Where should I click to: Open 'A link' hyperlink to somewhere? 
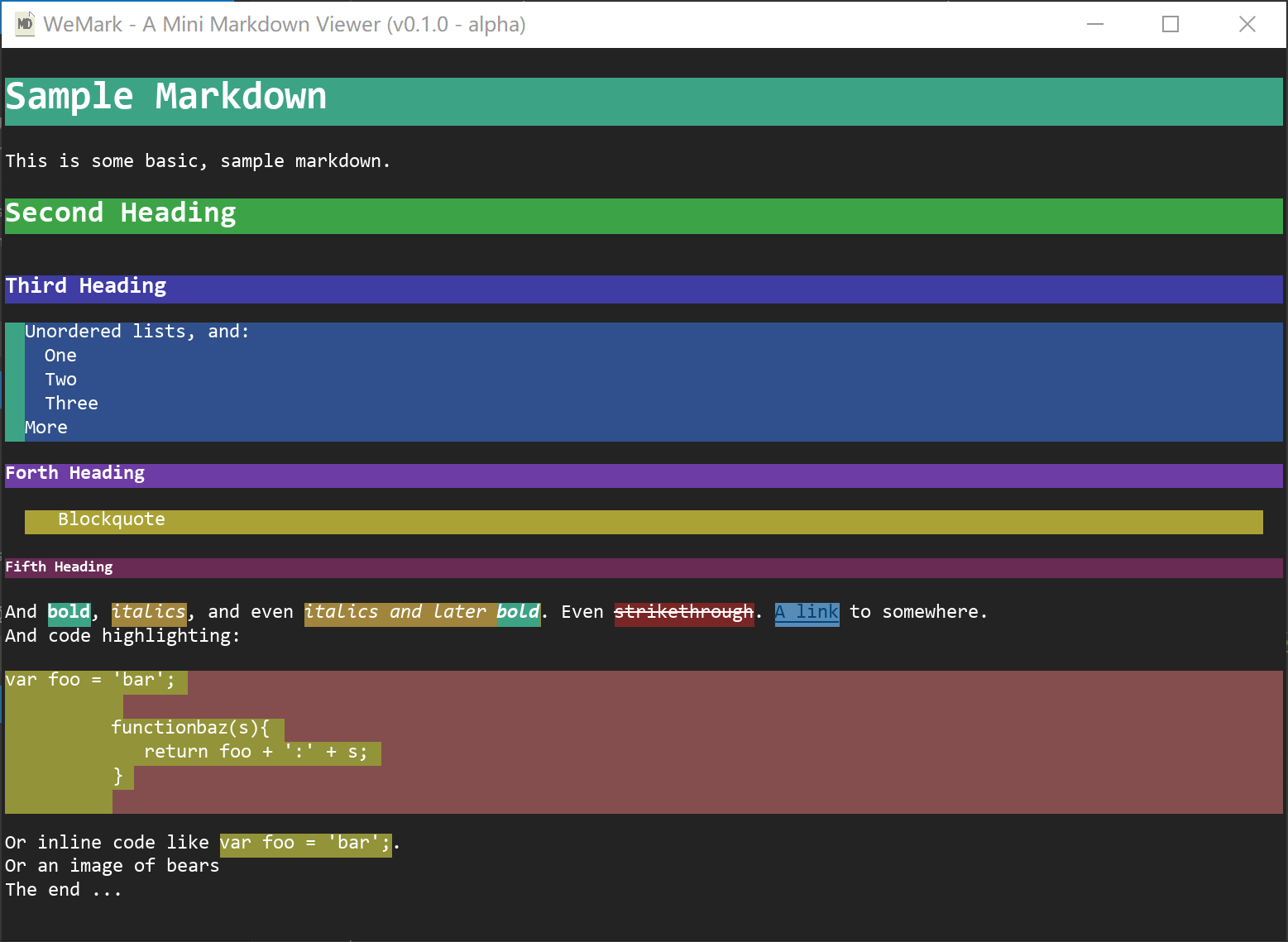coord(806,612)
